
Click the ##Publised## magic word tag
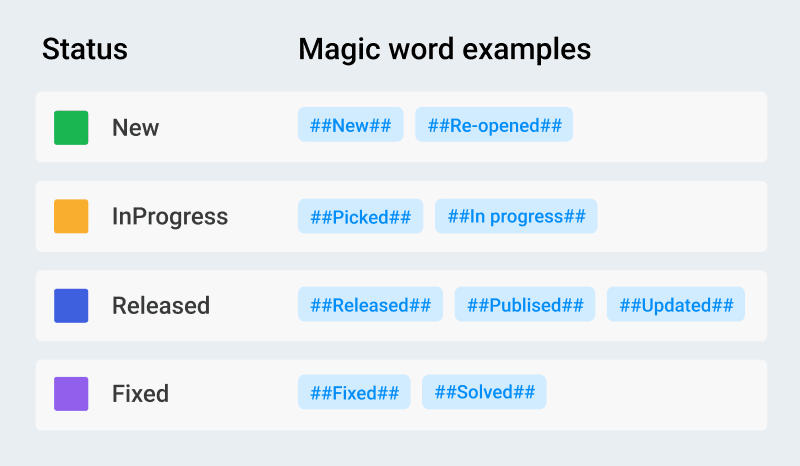(524, 305)
